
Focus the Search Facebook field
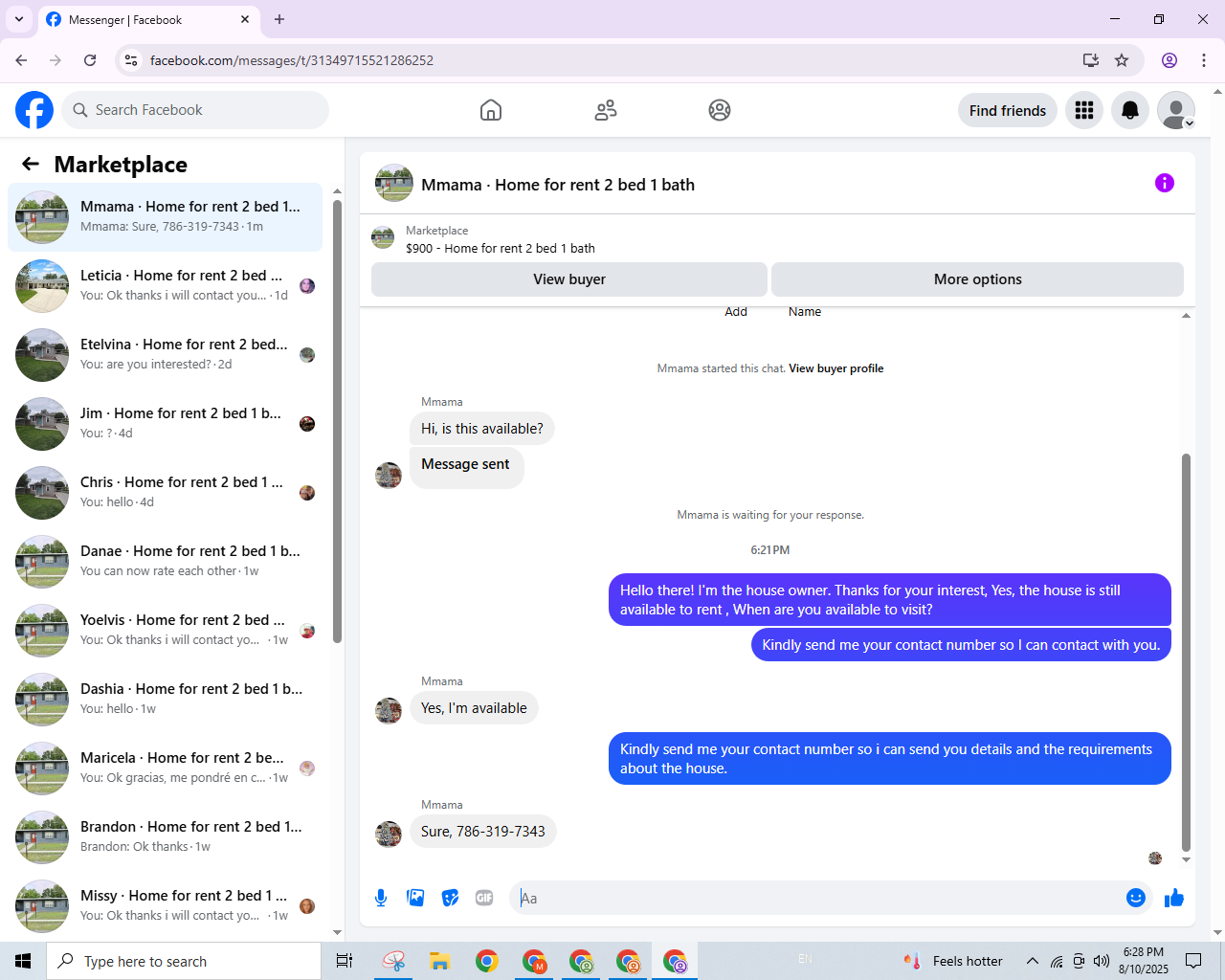195,110
